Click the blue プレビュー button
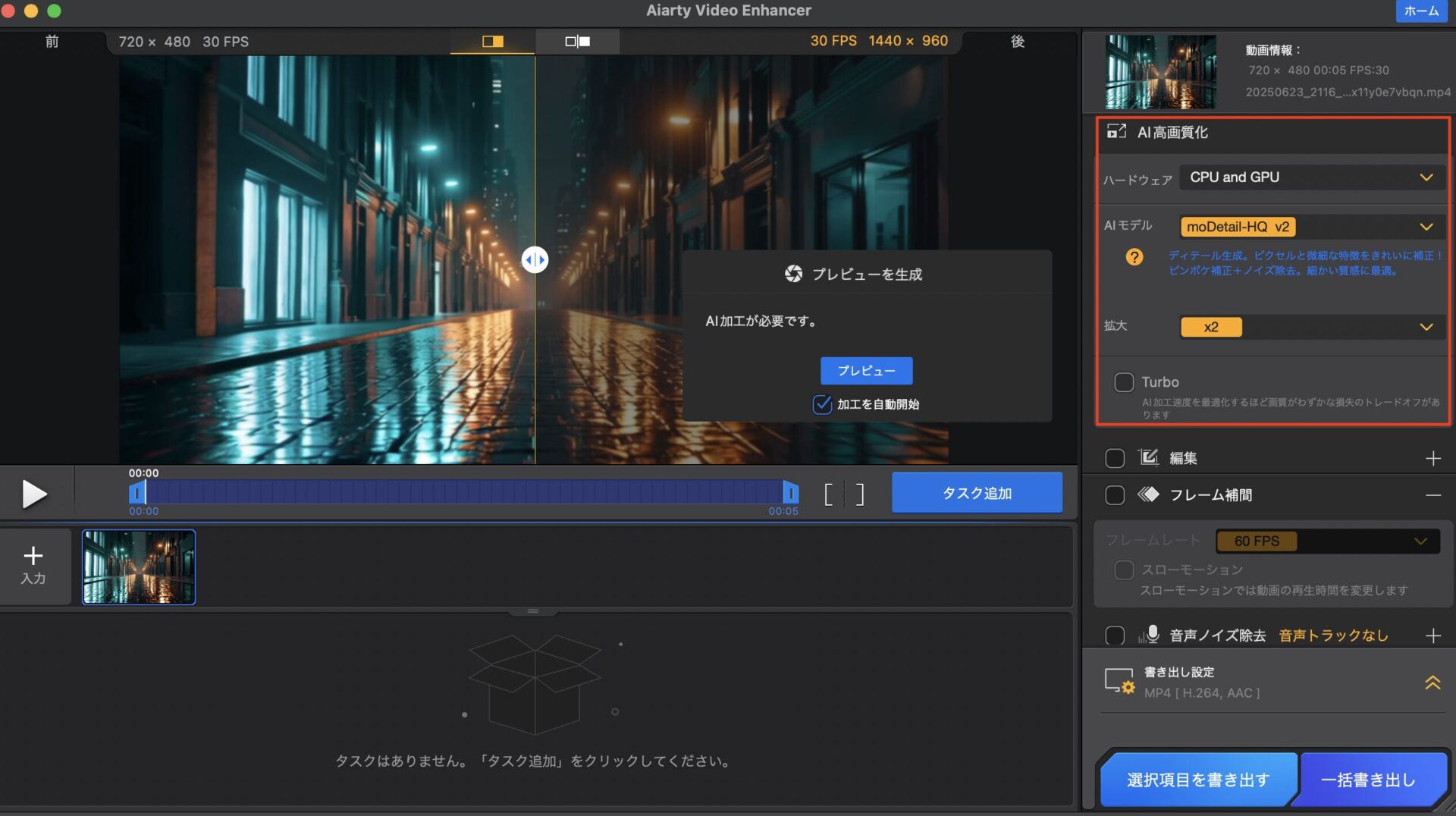The width and height of the screenshot is (1456, 816). click(x=866, y=371)
